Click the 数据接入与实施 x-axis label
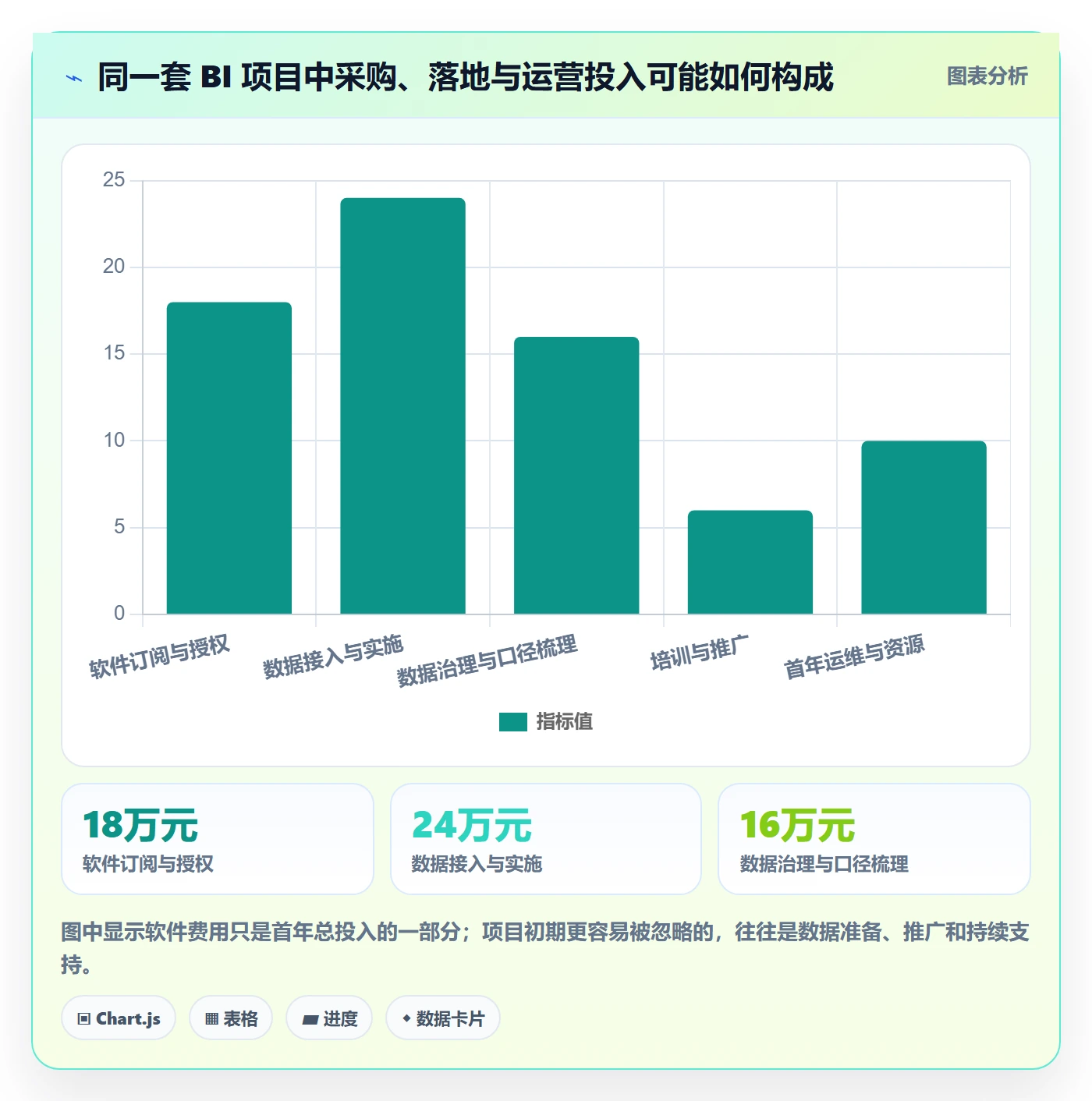 [x=333, y=657]
